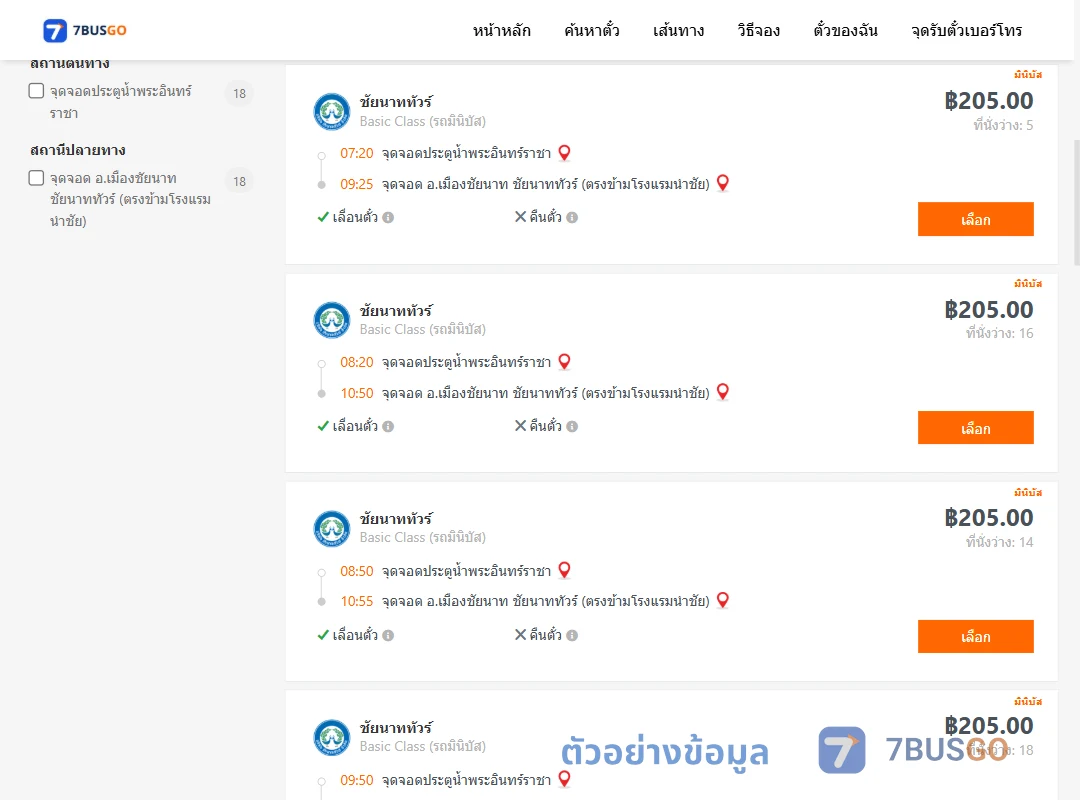The image size is (1080, 800).
Task: Open map pin for 10:50 arrival stop
Action: click(x=723, y=392)
